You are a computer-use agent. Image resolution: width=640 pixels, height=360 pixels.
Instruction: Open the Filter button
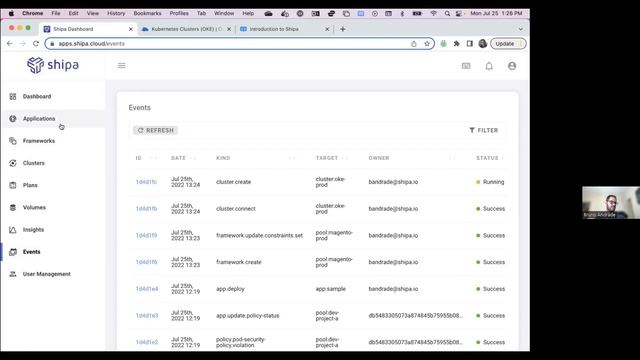coord(484,130)
